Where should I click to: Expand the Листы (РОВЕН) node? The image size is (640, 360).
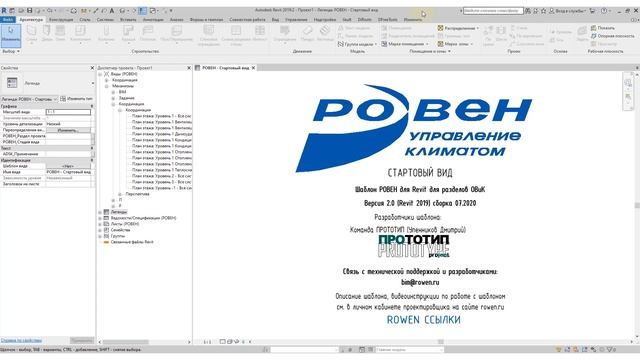(100, 224)
